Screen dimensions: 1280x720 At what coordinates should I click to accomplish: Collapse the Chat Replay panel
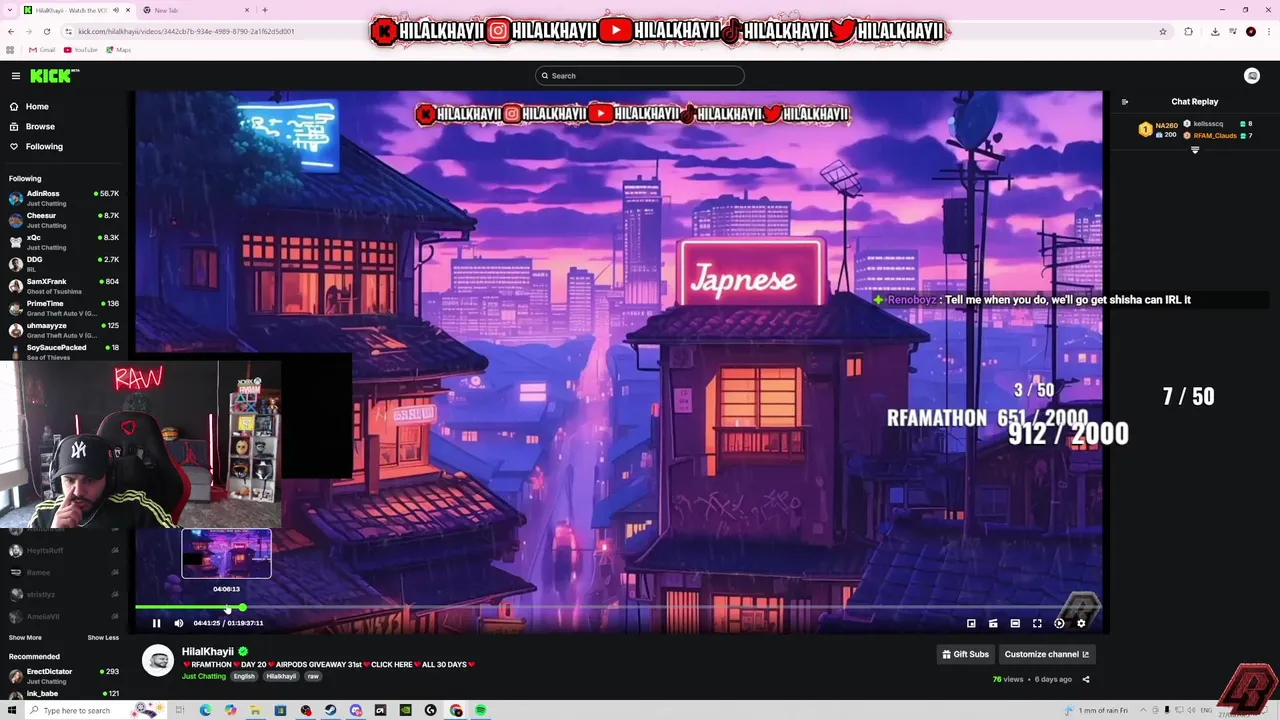[1125, 102]
